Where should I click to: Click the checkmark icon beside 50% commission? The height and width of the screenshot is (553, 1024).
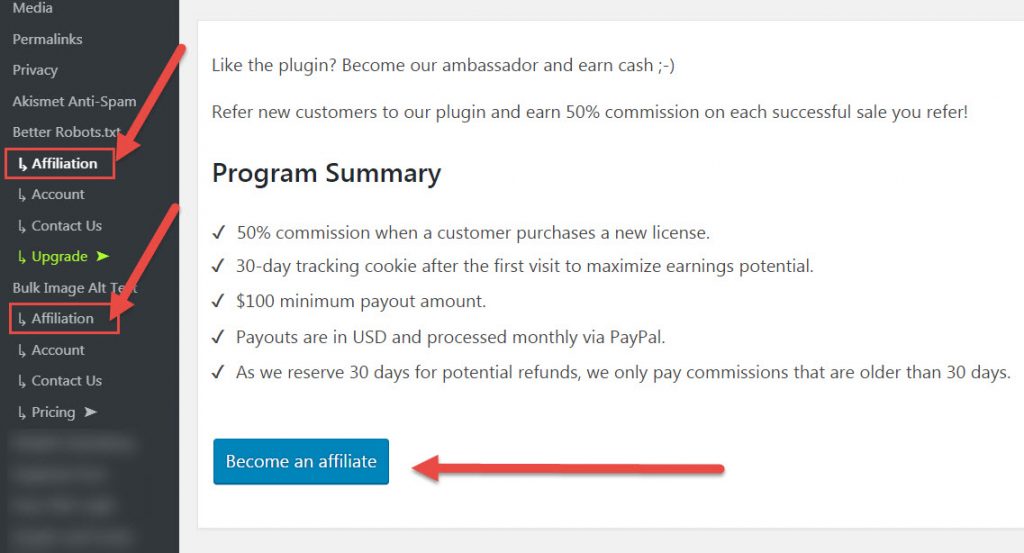219,232
